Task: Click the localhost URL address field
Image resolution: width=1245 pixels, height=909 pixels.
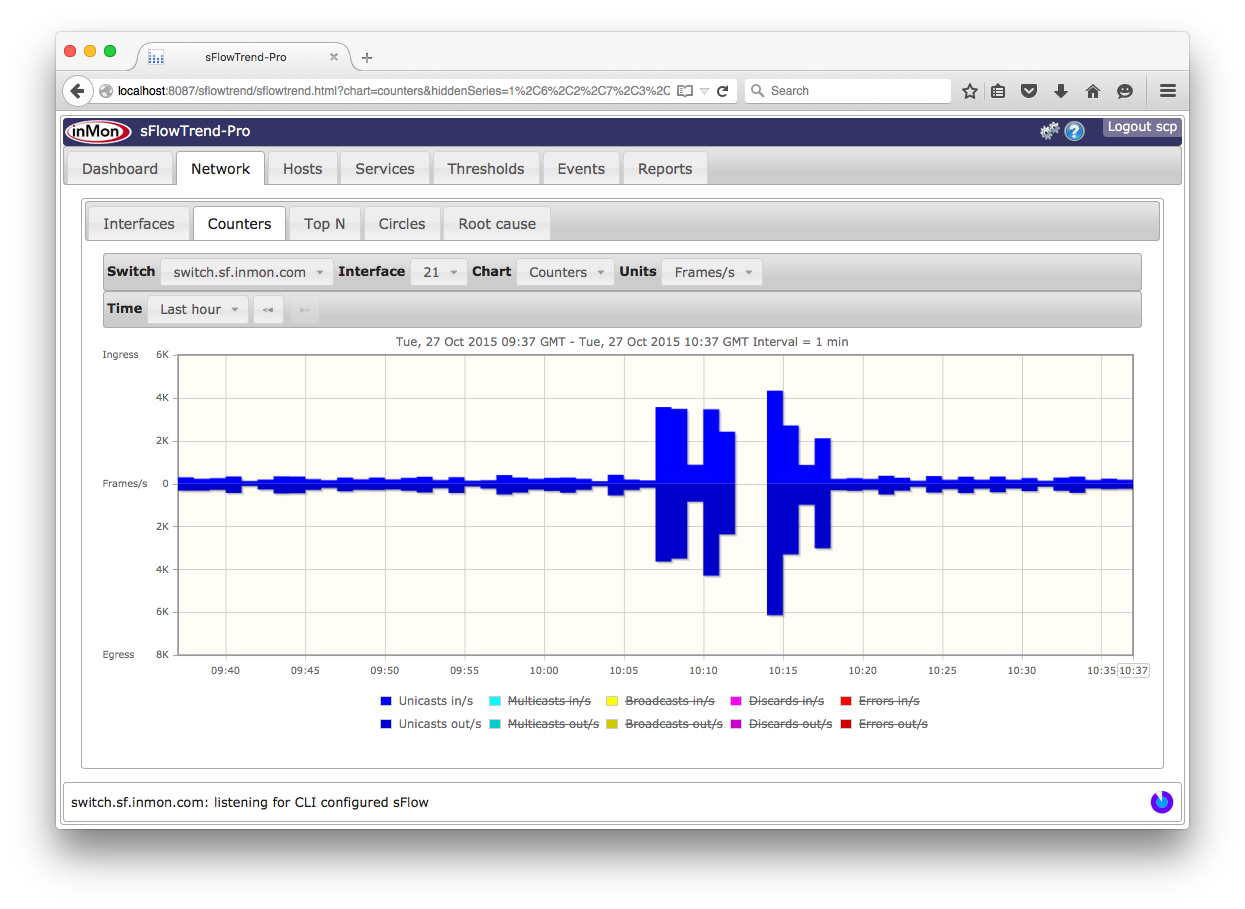Action: coord(394,91)
